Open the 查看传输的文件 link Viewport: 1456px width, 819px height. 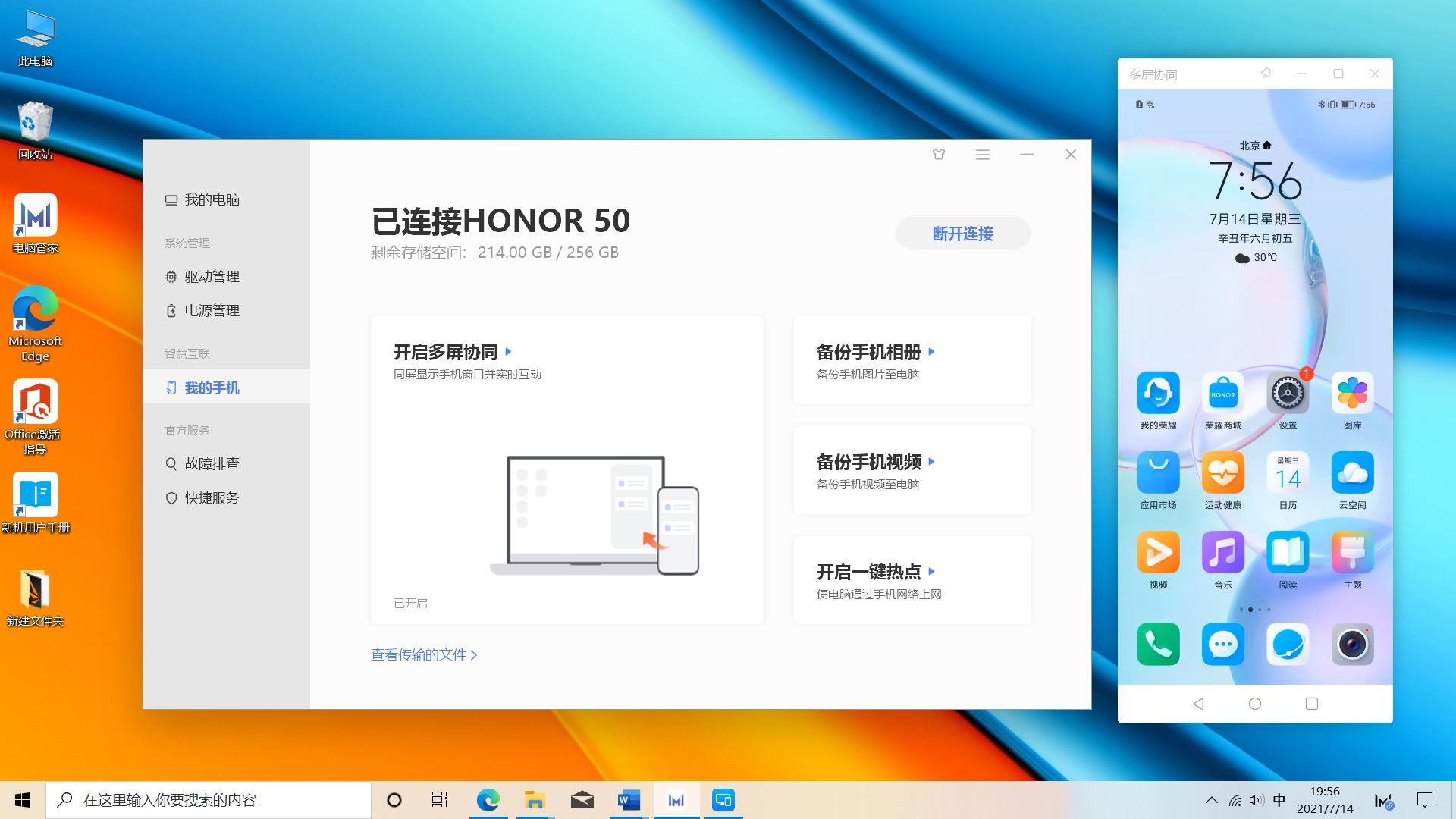point(423,655)
